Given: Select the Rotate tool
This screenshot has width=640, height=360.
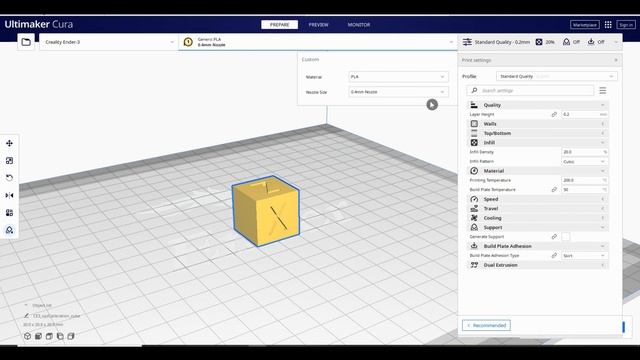Looking at the screenshot, I should 9,178.
